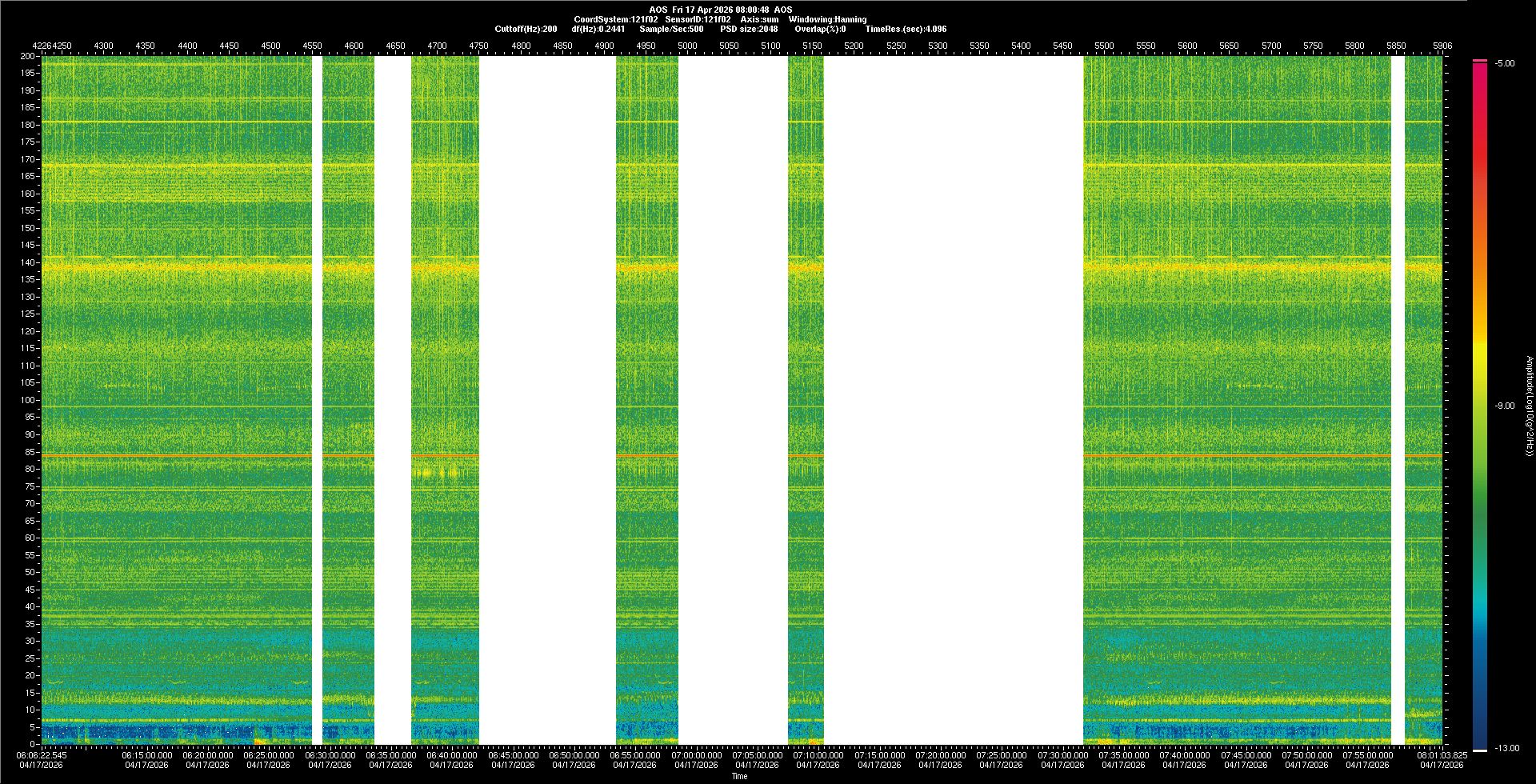Click the 06:15:00.000 time axis label
The height and width of the screenshot is (784, 1536).
[x=146, y=754]
